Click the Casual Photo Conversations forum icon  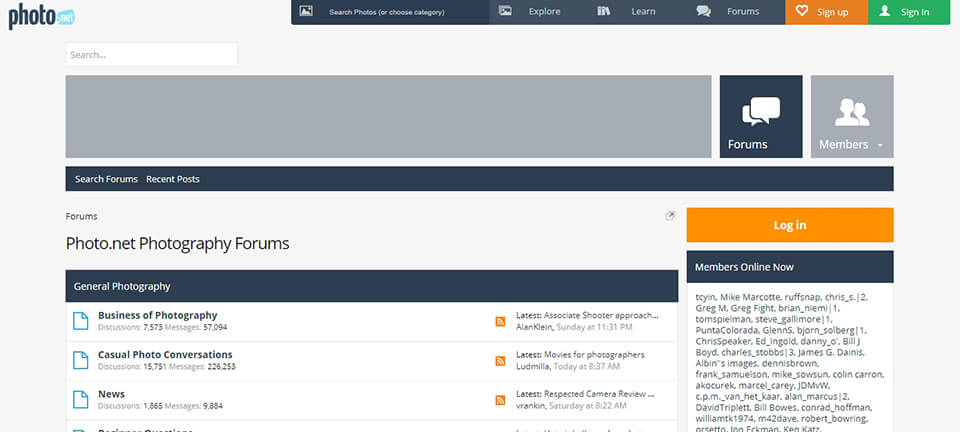(81, 360)
